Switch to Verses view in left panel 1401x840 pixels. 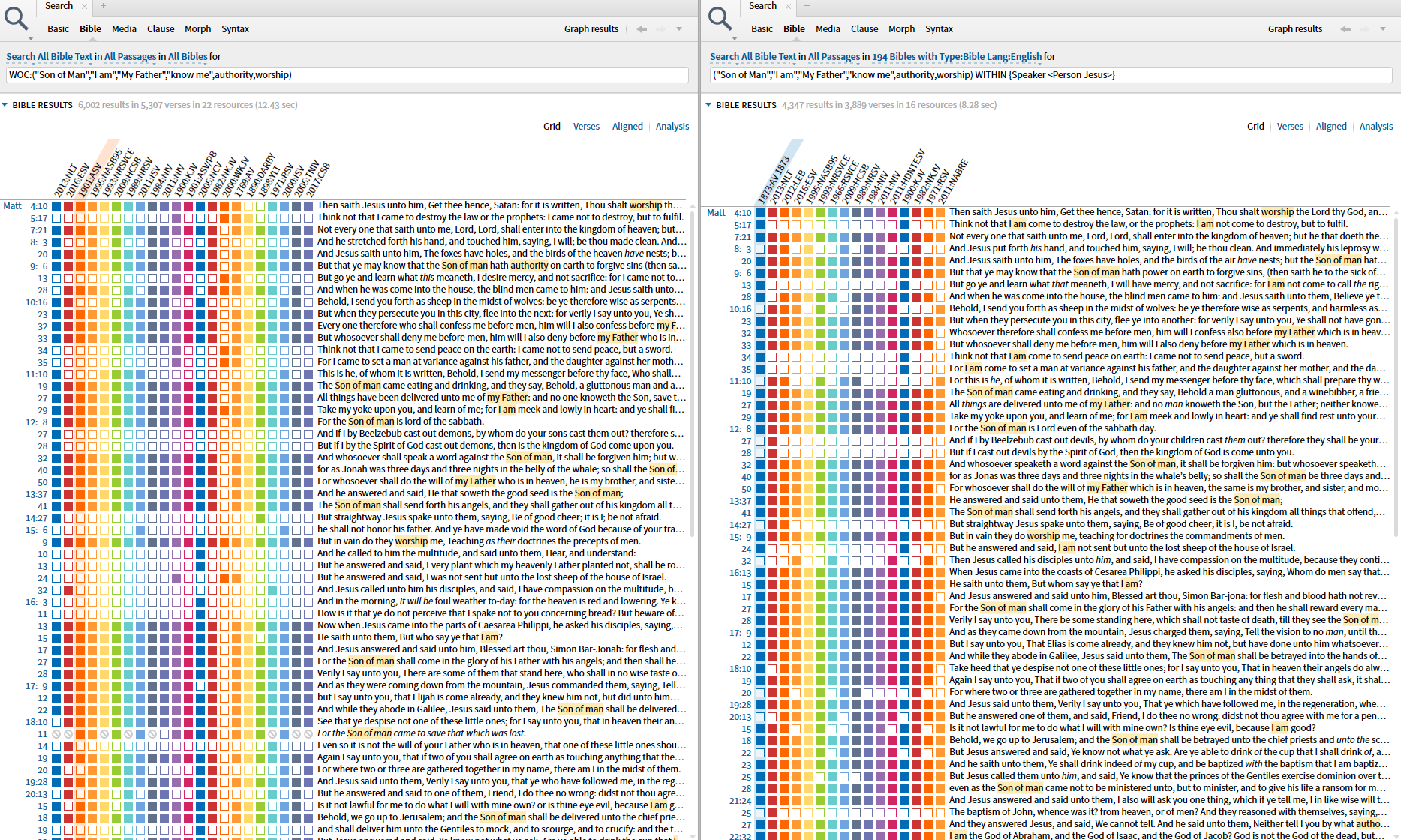[x=586, y=127]
